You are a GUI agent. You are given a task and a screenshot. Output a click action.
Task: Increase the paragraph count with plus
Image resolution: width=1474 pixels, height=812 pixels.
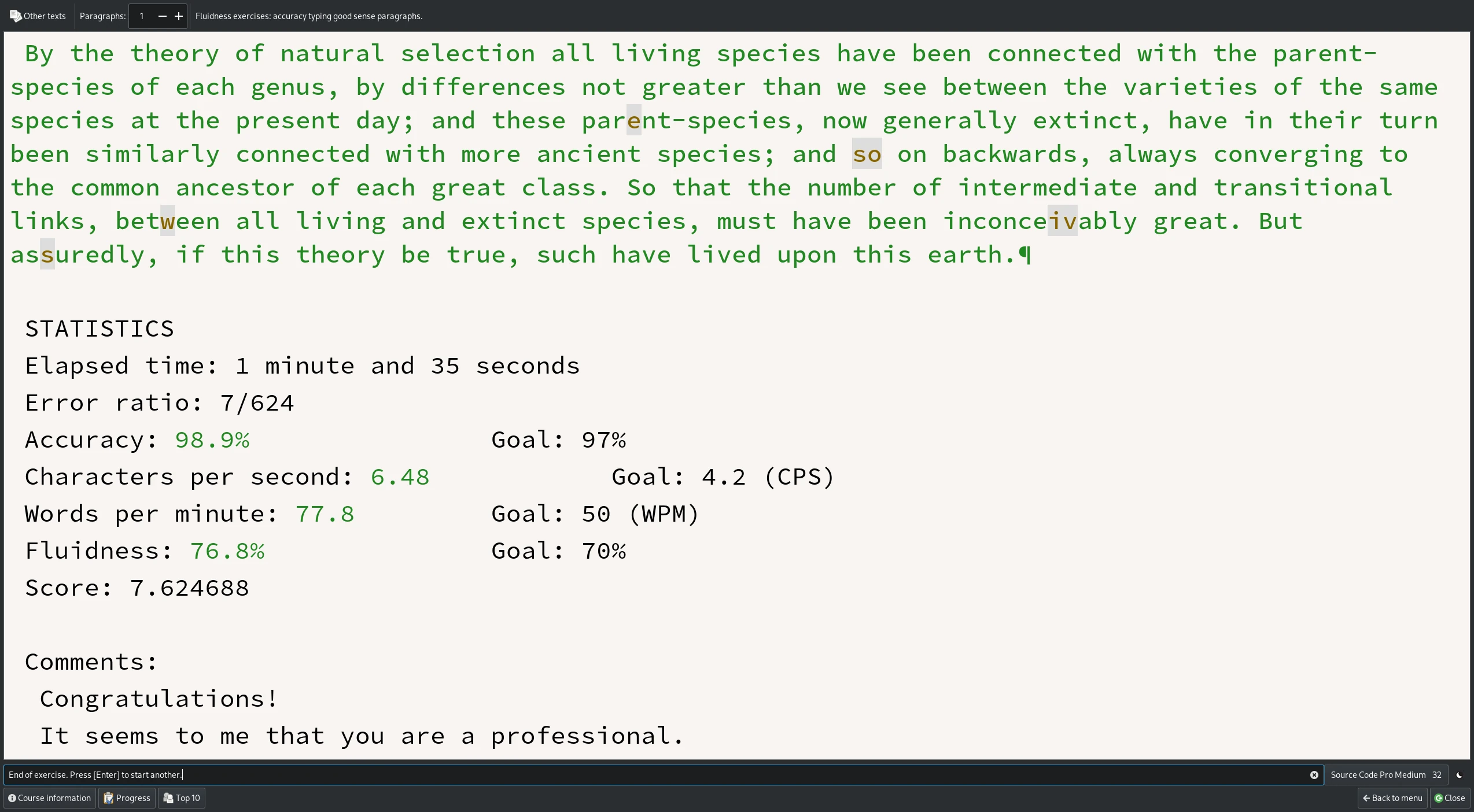[x=179, y=16]
